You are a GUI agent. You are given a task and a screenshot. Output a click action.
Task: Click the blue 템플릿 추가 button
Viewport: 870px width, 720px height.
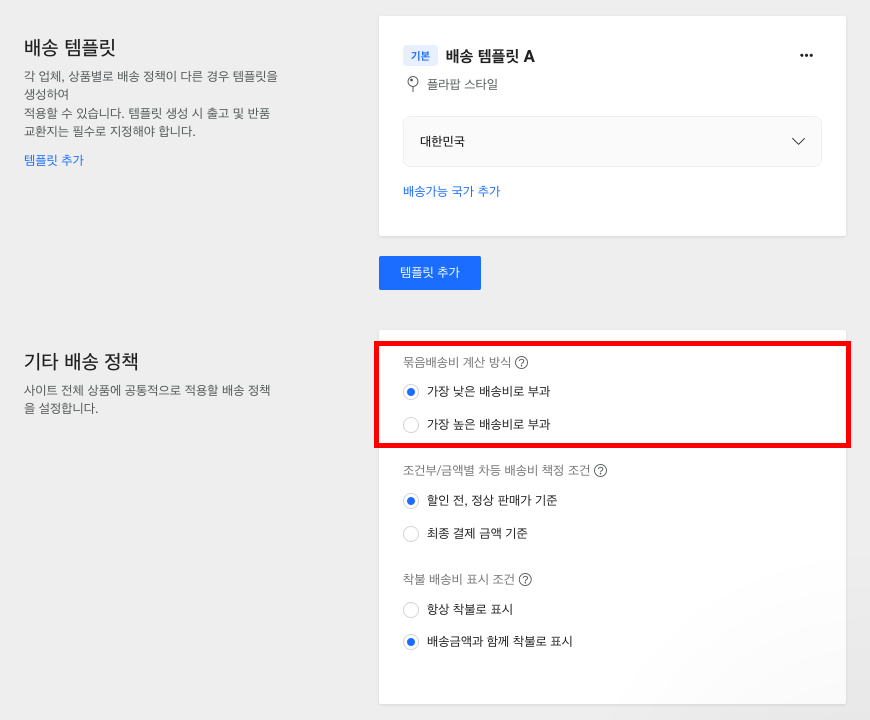(x=430, y=273)
